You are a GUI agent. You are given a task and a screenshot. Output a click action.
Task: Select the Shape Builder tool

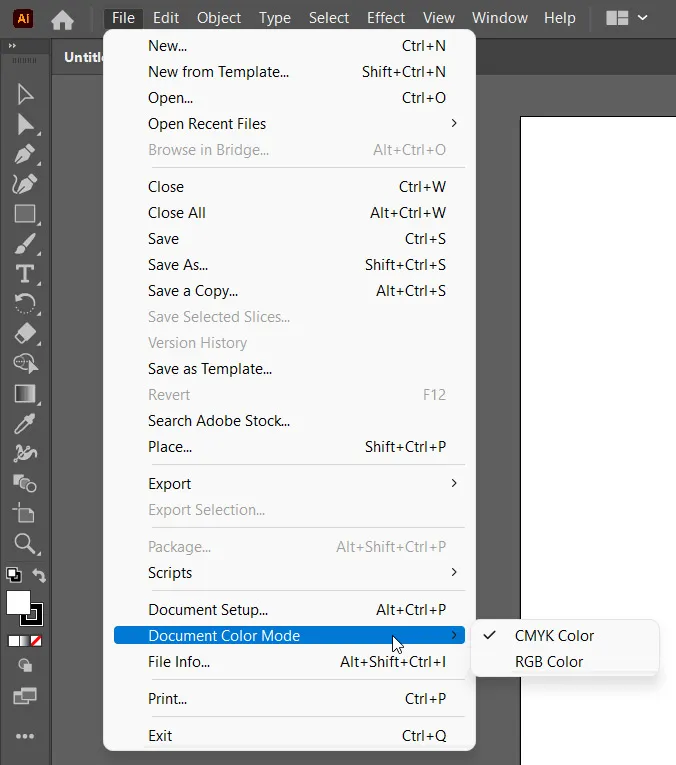point(25,363)
